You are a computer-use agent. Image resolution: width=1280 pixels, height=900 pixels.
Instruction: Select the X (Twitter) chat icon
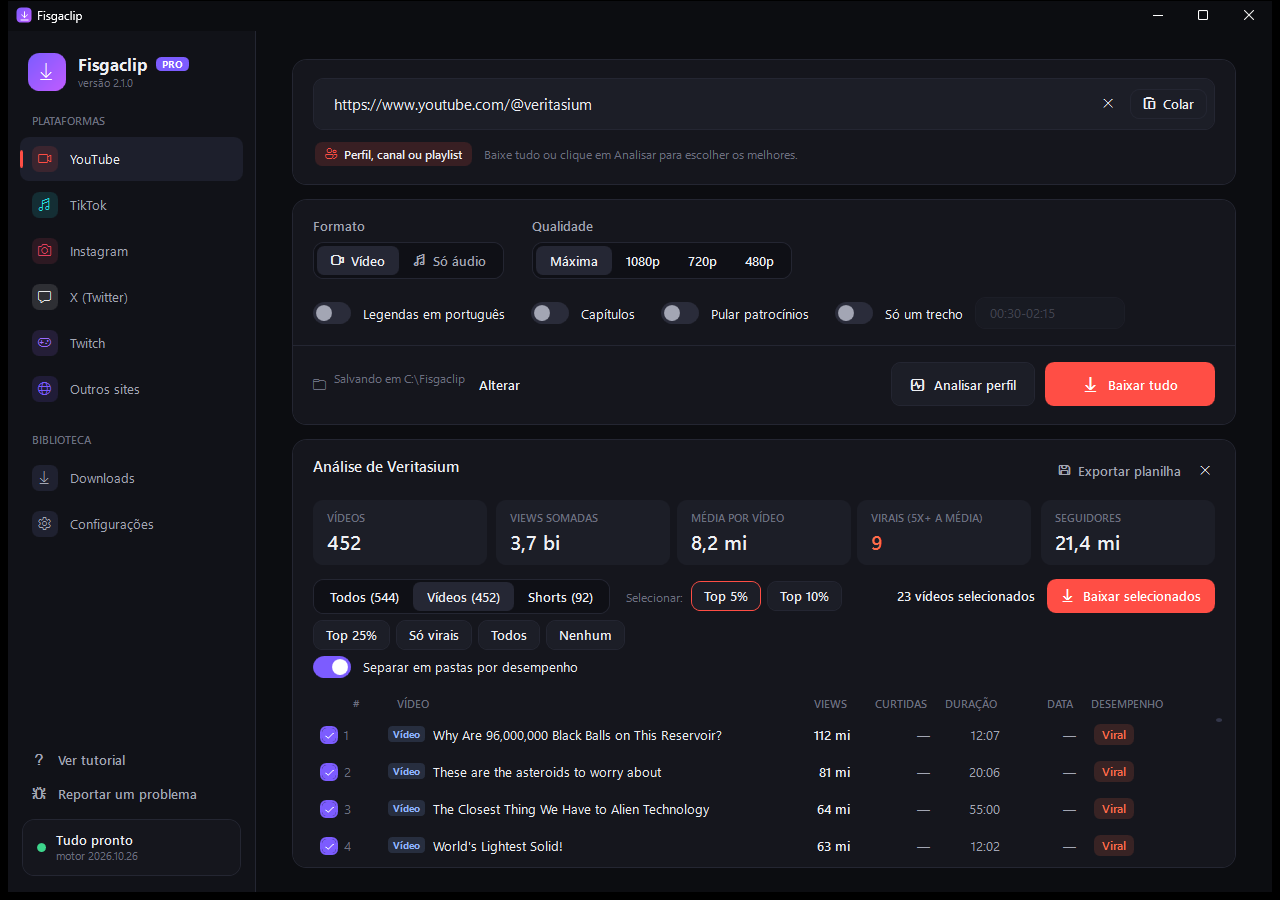[44, 297]
